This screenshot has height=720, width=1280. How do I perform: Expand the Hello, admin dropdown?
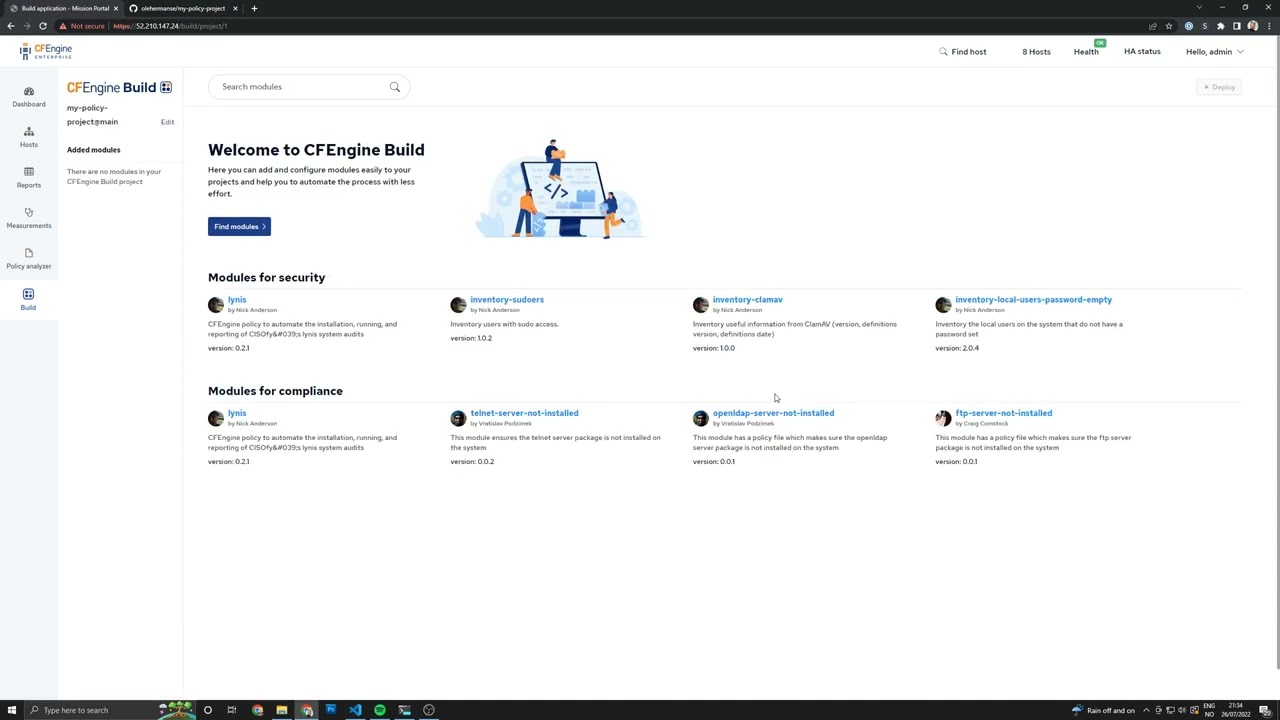pos(1215,52)
